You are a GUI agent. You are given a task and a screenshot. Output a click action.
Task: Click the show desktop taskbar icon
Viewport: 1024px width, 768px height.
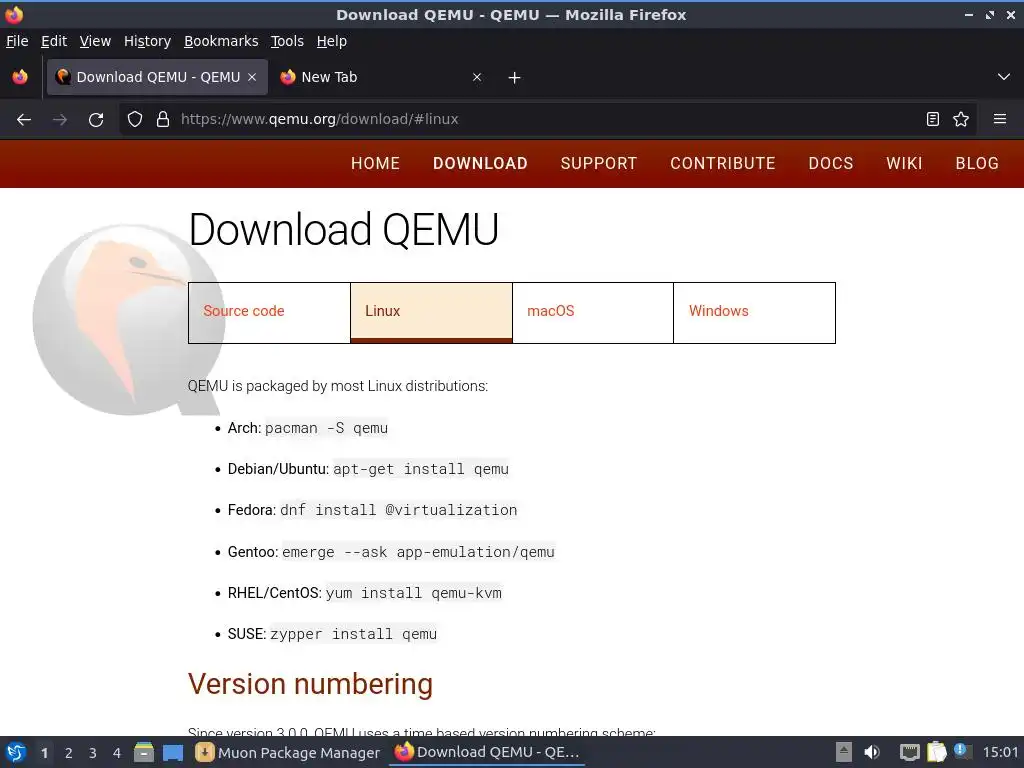click(x=173, y=753)
